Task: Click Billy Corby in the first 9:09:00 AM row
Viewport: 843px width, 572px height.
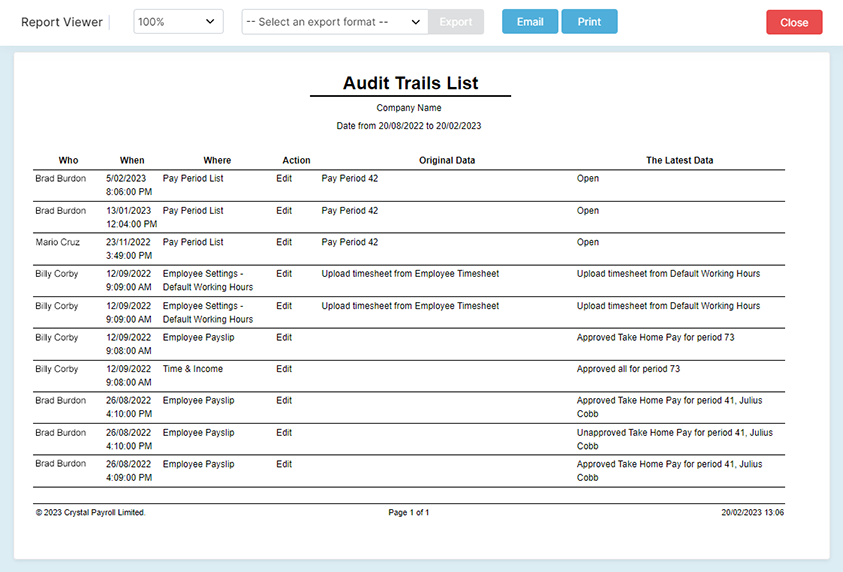Action: point(56,274)
